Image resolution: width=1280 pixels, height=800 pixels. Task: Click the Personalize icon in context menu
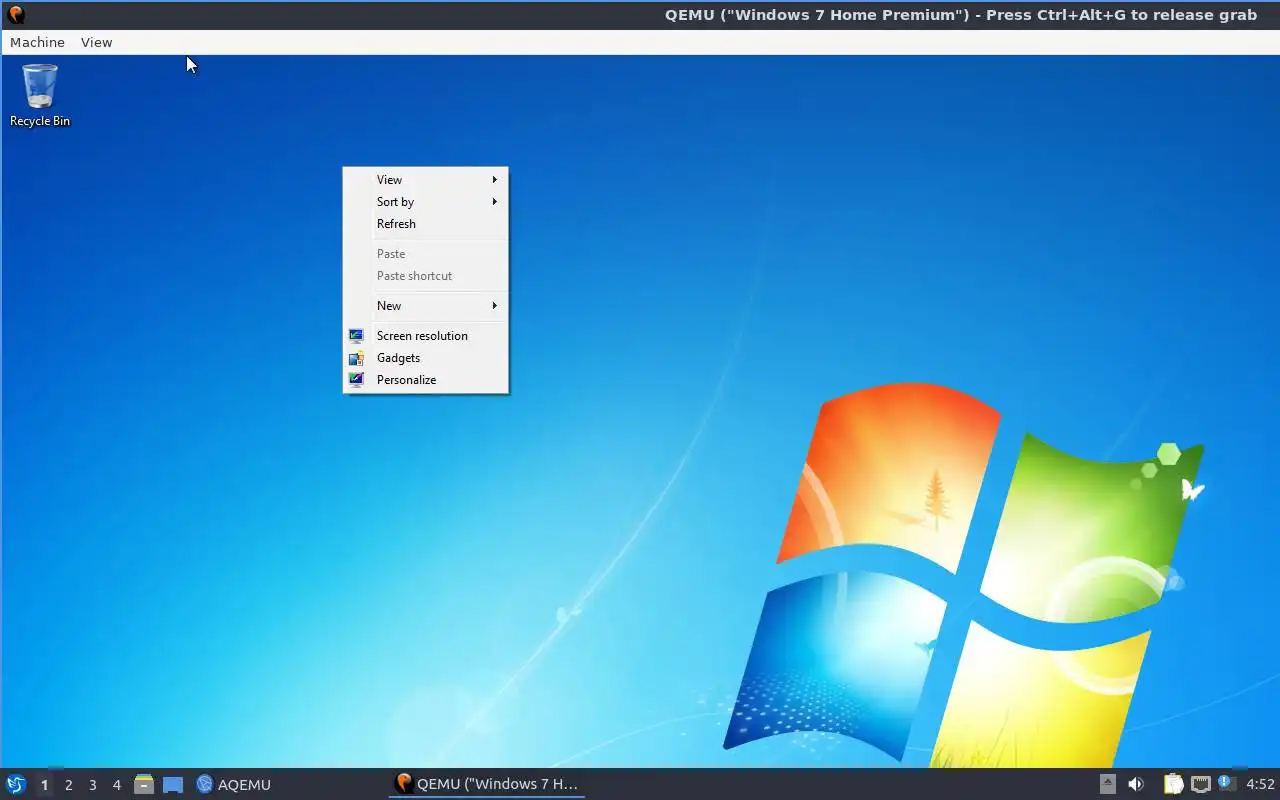click(356, 380)
